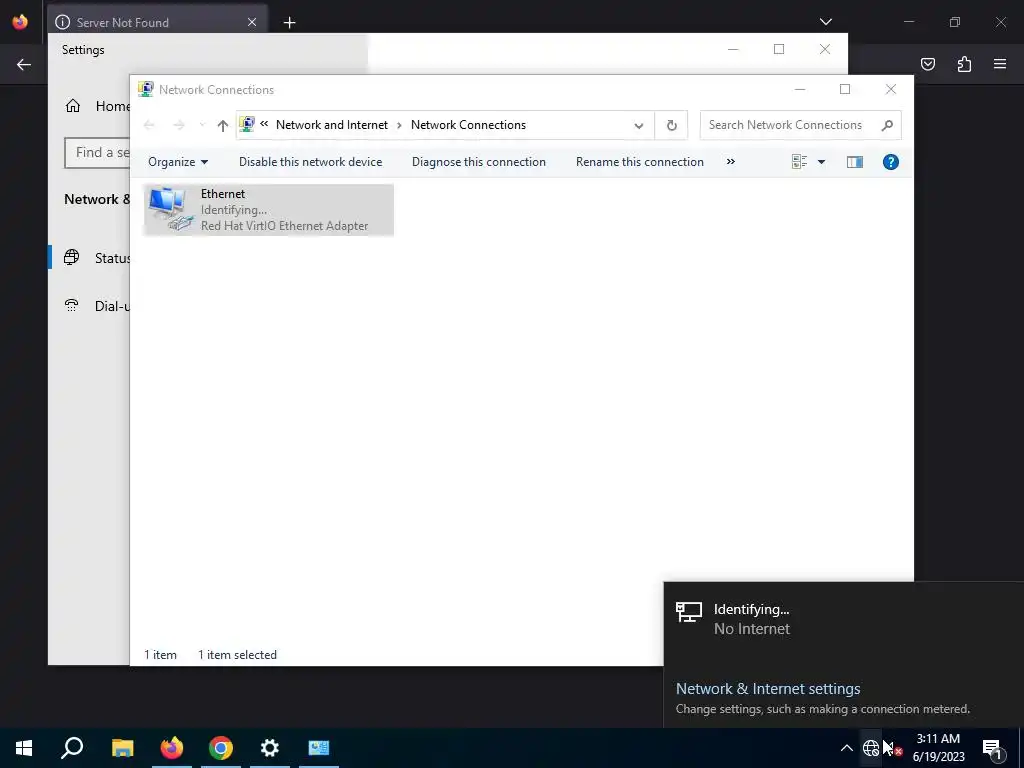
Task: Open File Explorer from taskbar
Action: [x=122, y=748]
